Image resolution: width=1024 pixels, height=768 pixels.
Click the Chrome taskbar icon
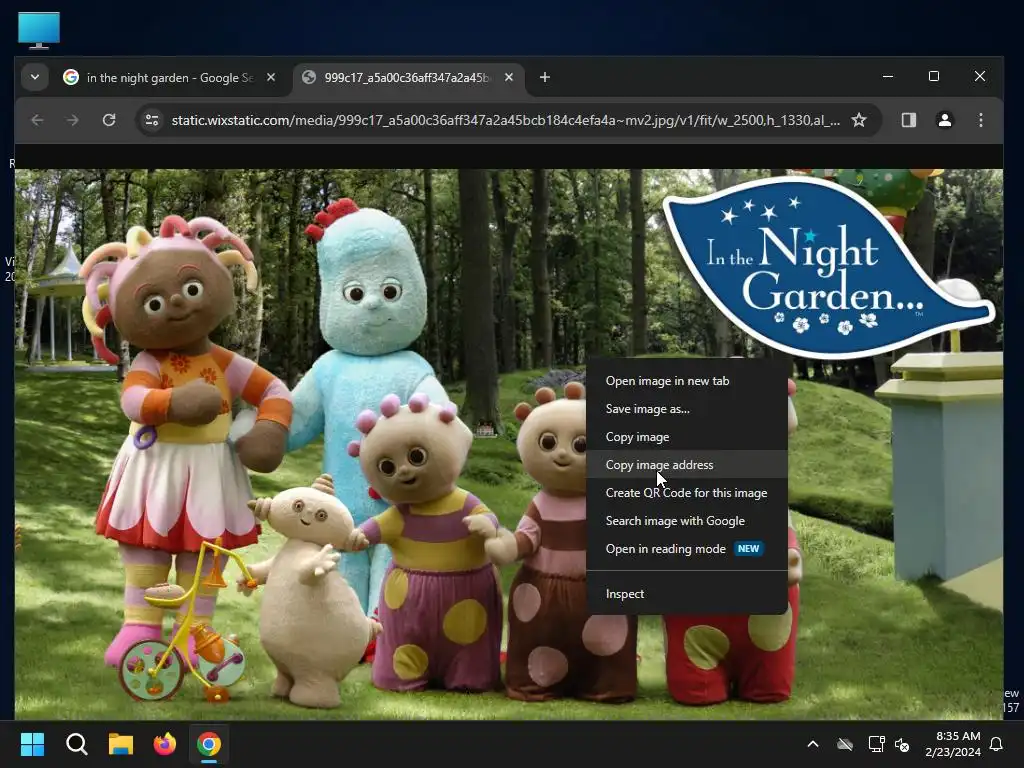pyautogui.click(x=209, y=744)
